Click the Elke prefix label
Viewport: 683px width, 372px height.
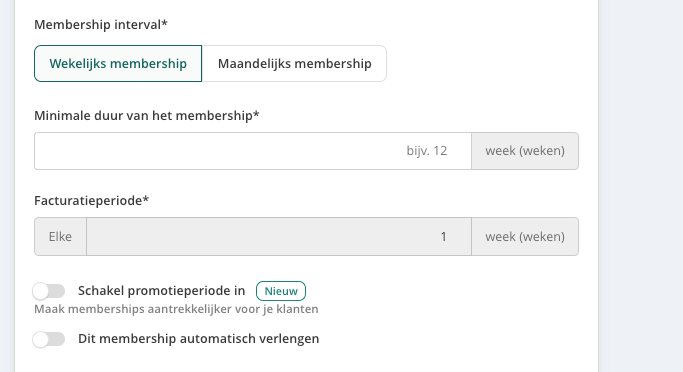click(x=61, y=237)
